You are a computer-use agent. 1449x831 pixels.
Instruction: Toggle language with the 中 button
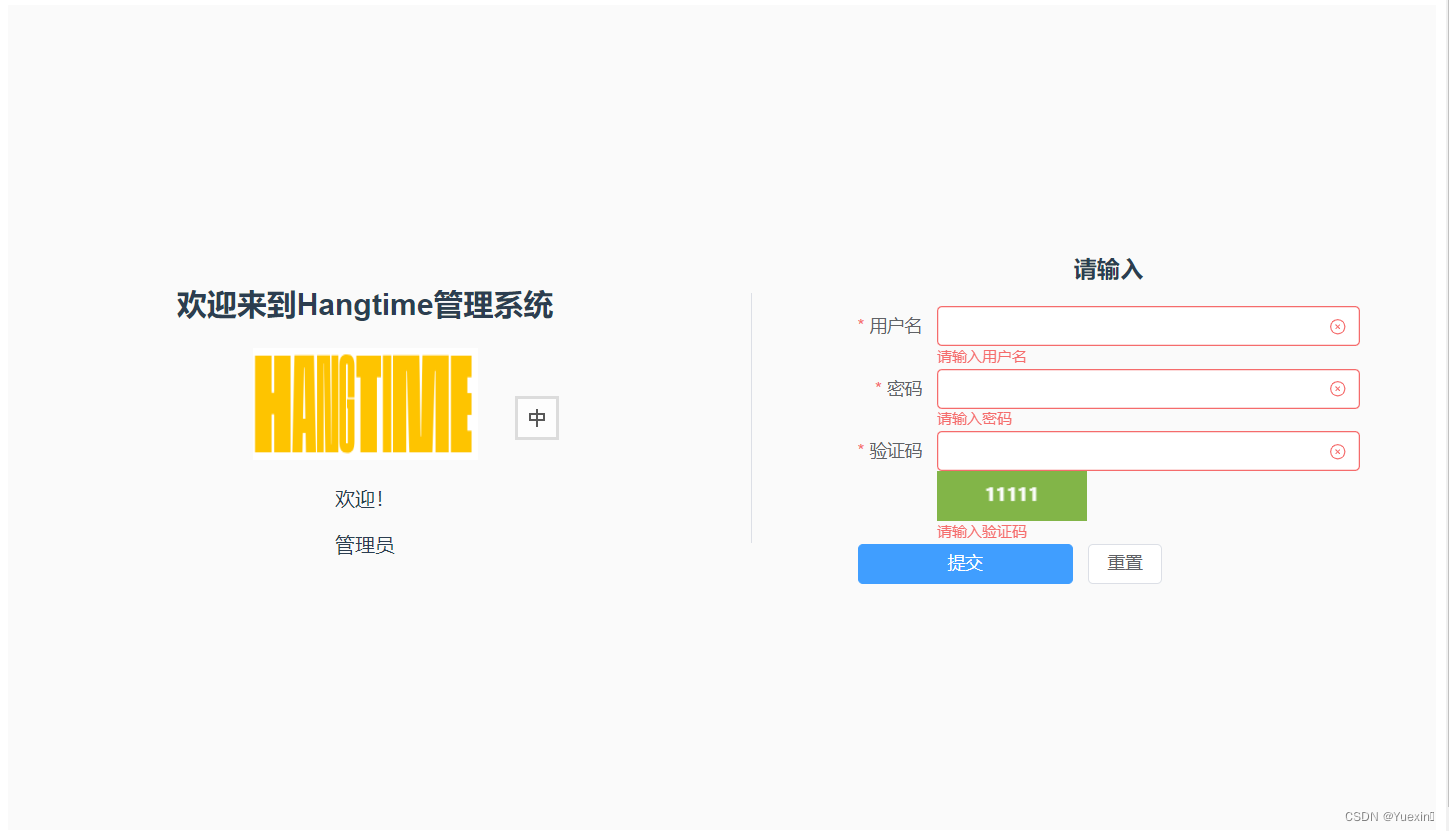point(537,418)
